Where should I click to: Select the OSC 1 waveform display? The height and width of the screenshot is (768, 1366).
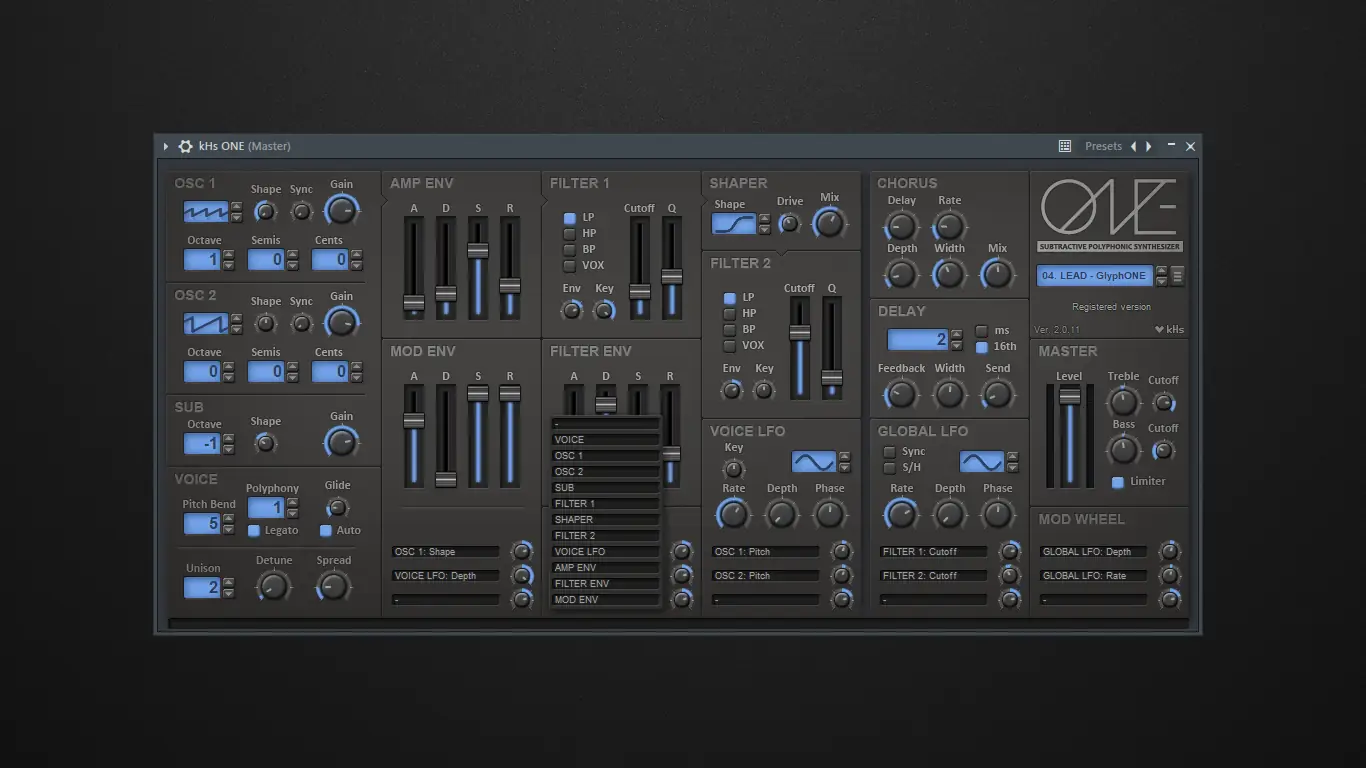[206, 212]
